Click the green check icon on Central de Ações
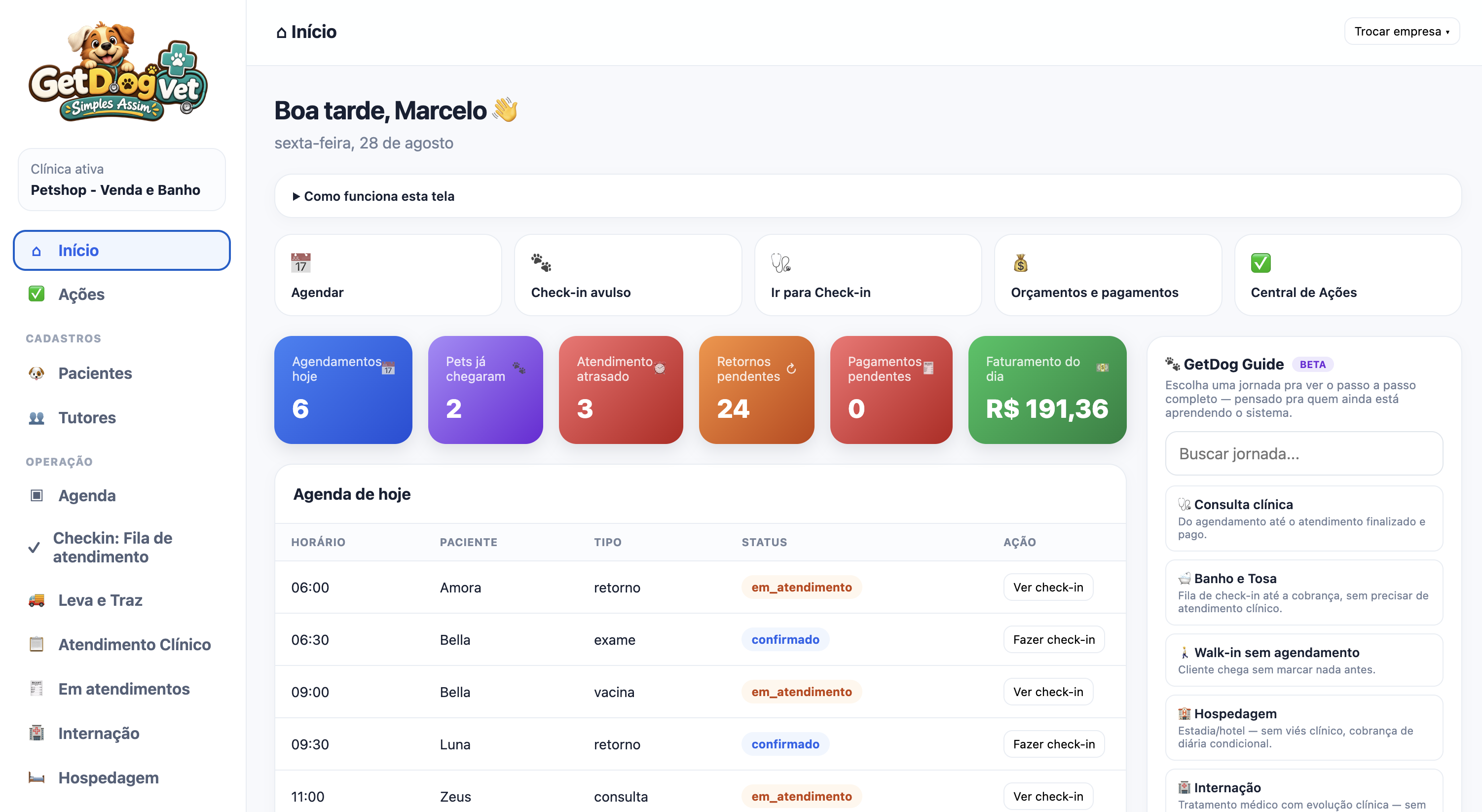Screen dimensions: 1482x812 1260,263
